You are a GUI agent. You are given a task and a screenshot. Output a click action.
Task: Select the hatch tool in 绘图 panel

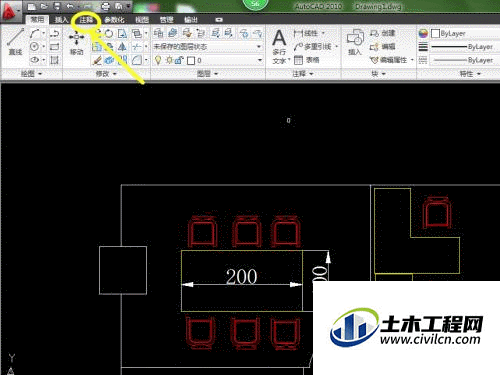click(55, 60)
